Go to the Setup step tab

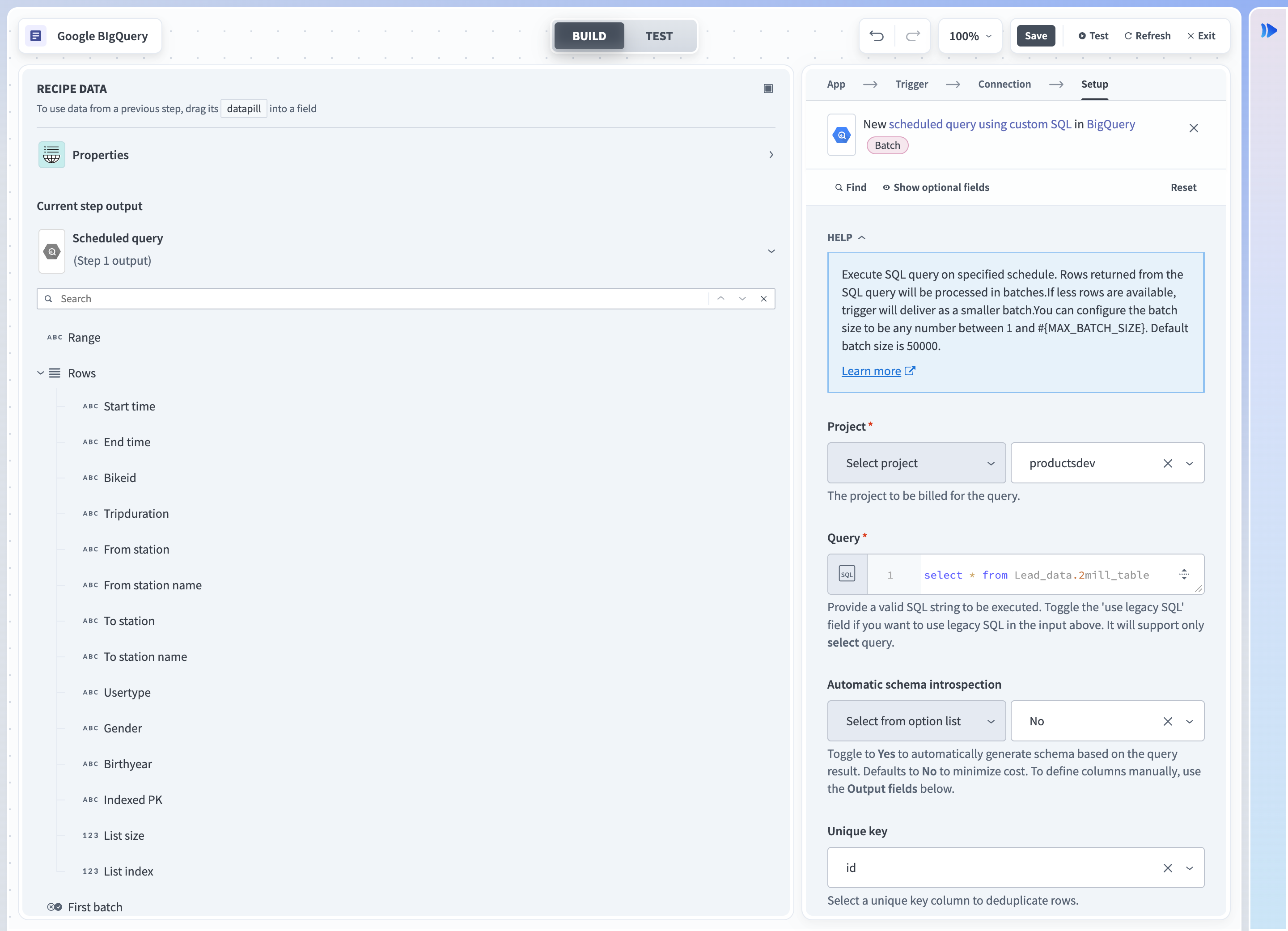1094,84
